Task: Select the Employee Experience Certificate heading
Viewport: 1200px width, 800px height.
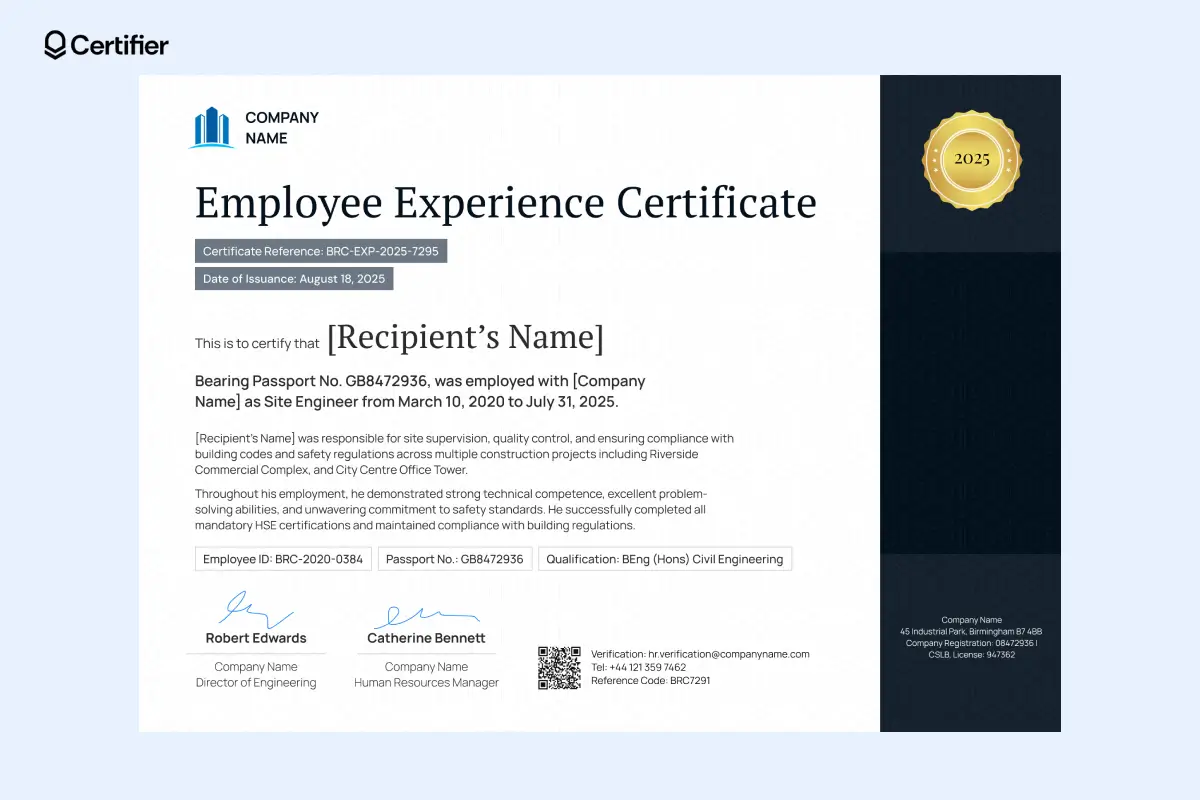Action: coord(505,203)
